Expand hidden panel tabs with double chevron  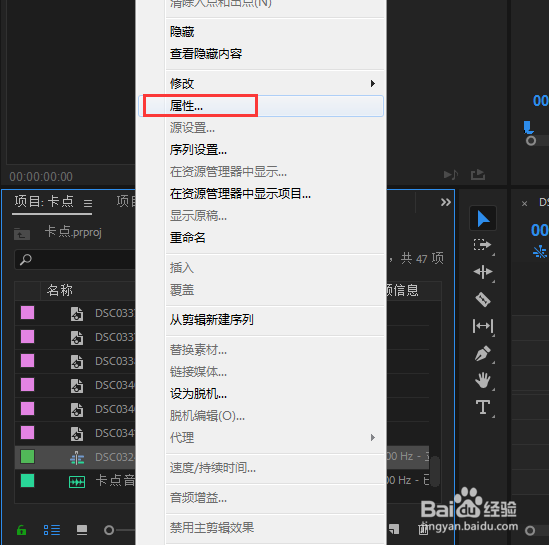pyautogui.click(x=446, y=202)
